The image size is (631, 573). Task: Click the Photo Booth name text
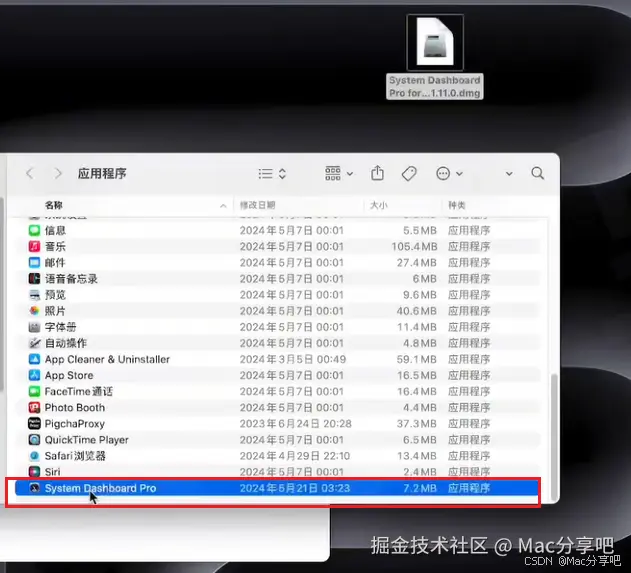74,407
